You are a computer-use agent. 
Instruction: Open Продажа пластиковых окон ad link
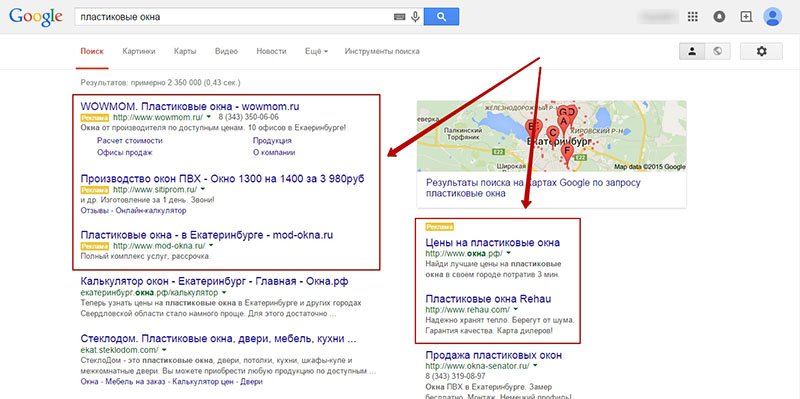coord(494,355)
